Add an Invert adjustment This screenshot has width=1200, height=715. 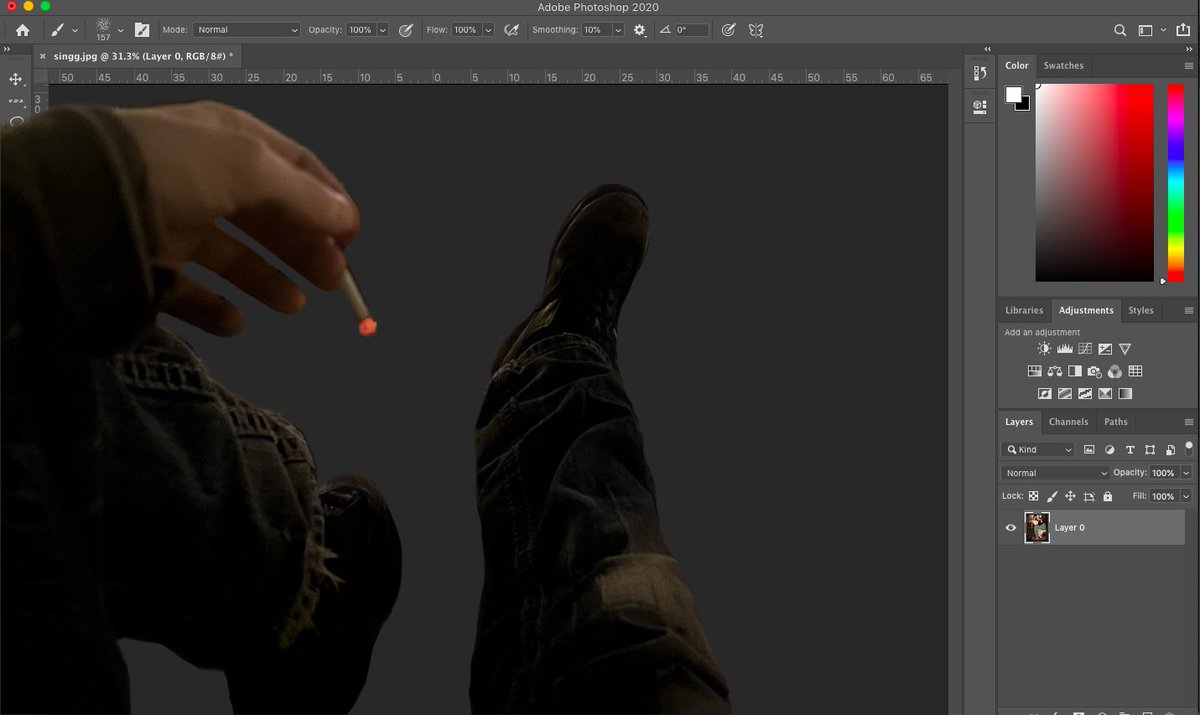coord(1044,394)
